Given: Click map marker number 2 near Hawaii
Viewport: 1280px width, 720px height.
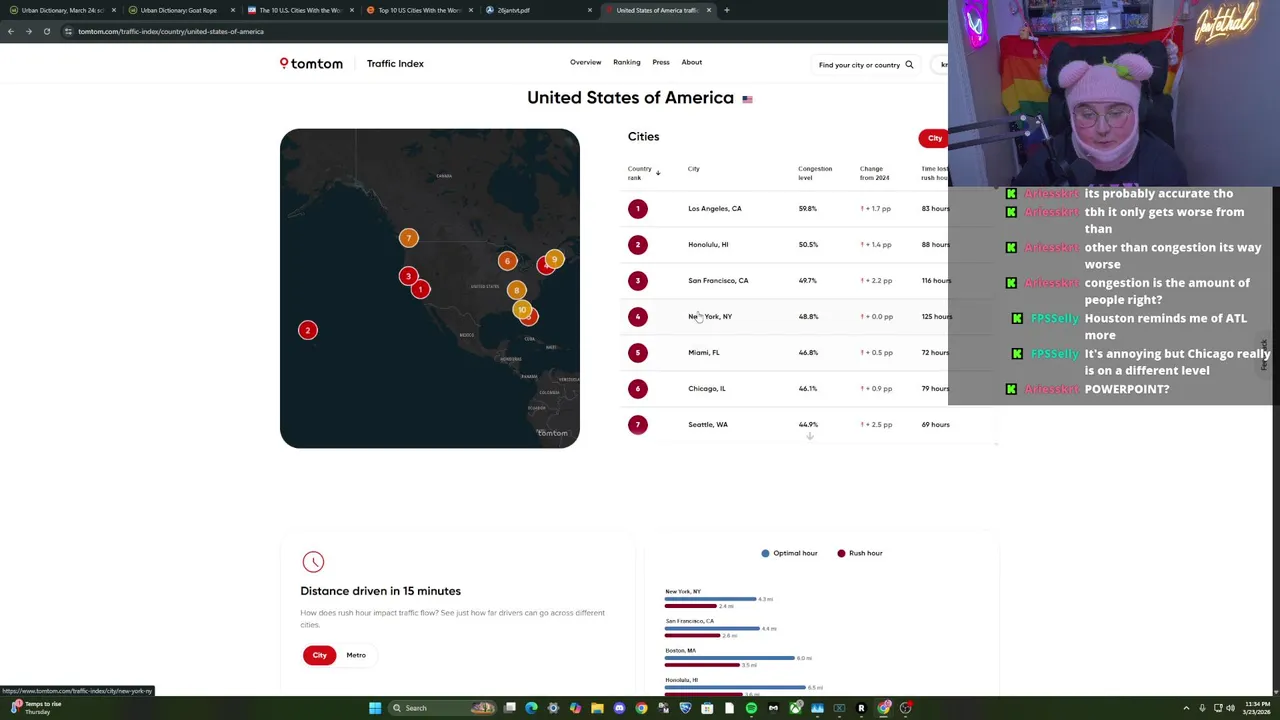Looking at the screenshot, I should [308, 330].
